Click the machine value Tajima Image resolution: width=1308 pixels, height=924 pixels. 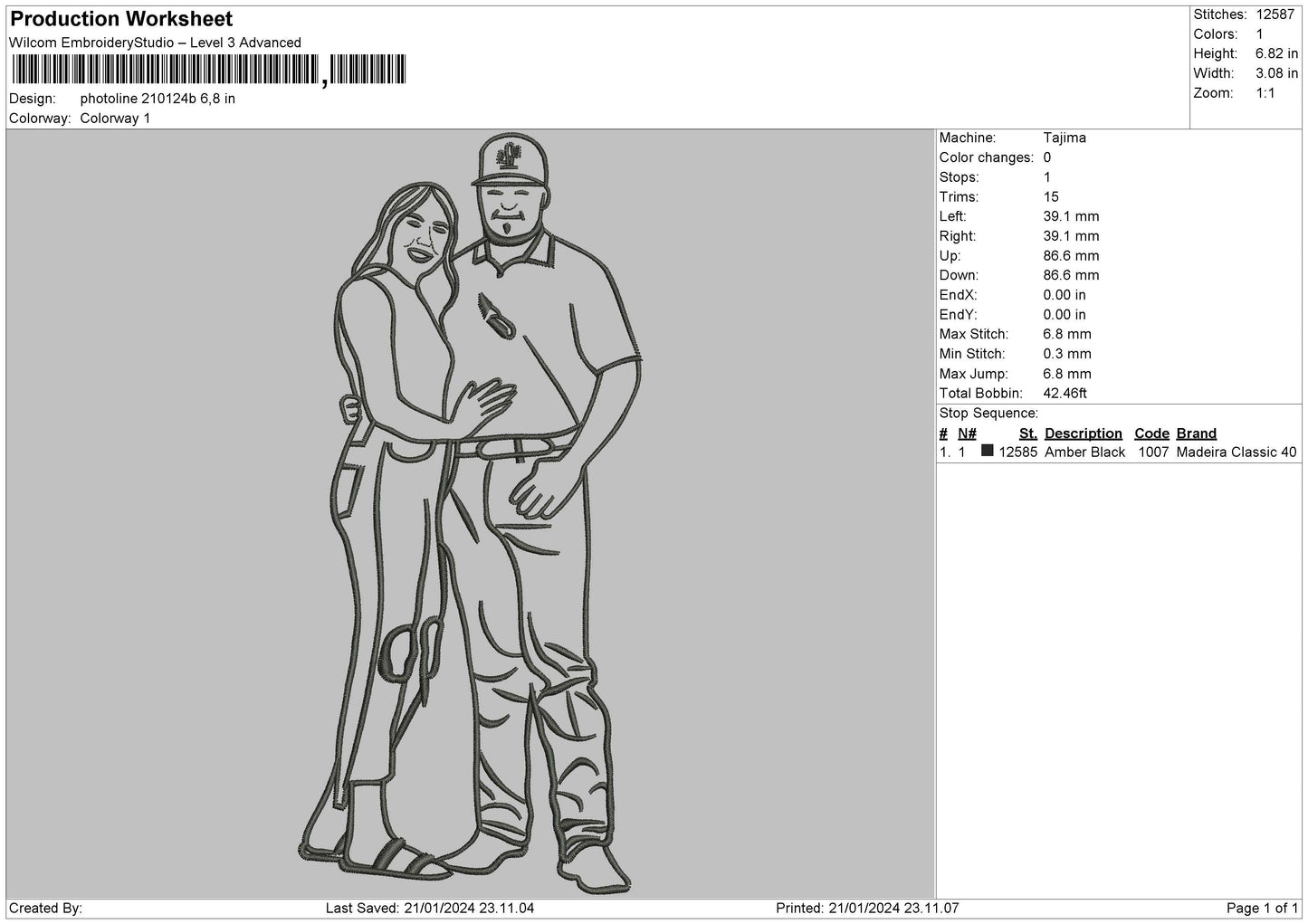pyautogui.click(x=1065, y=138)
